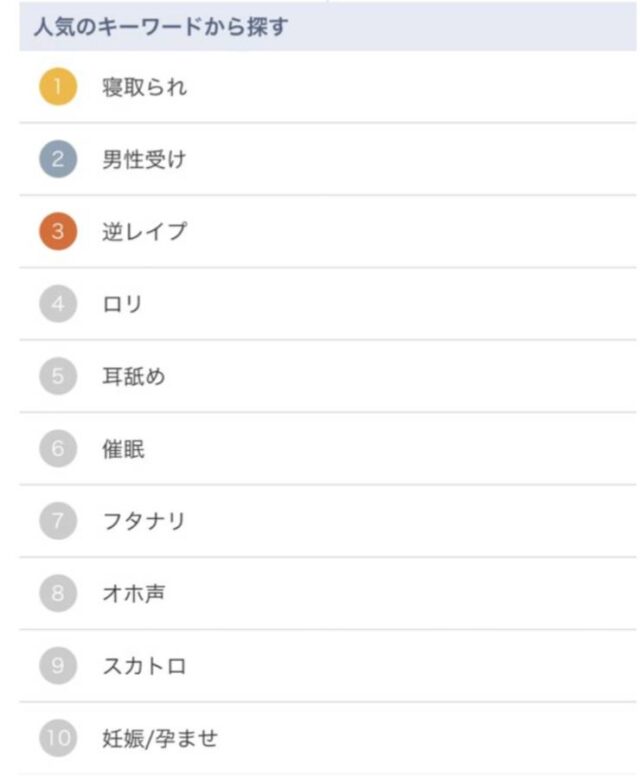Choose the 耳舐め keyword
The width and height of the screenshot is (640, 783).
(x=133, y=377)
